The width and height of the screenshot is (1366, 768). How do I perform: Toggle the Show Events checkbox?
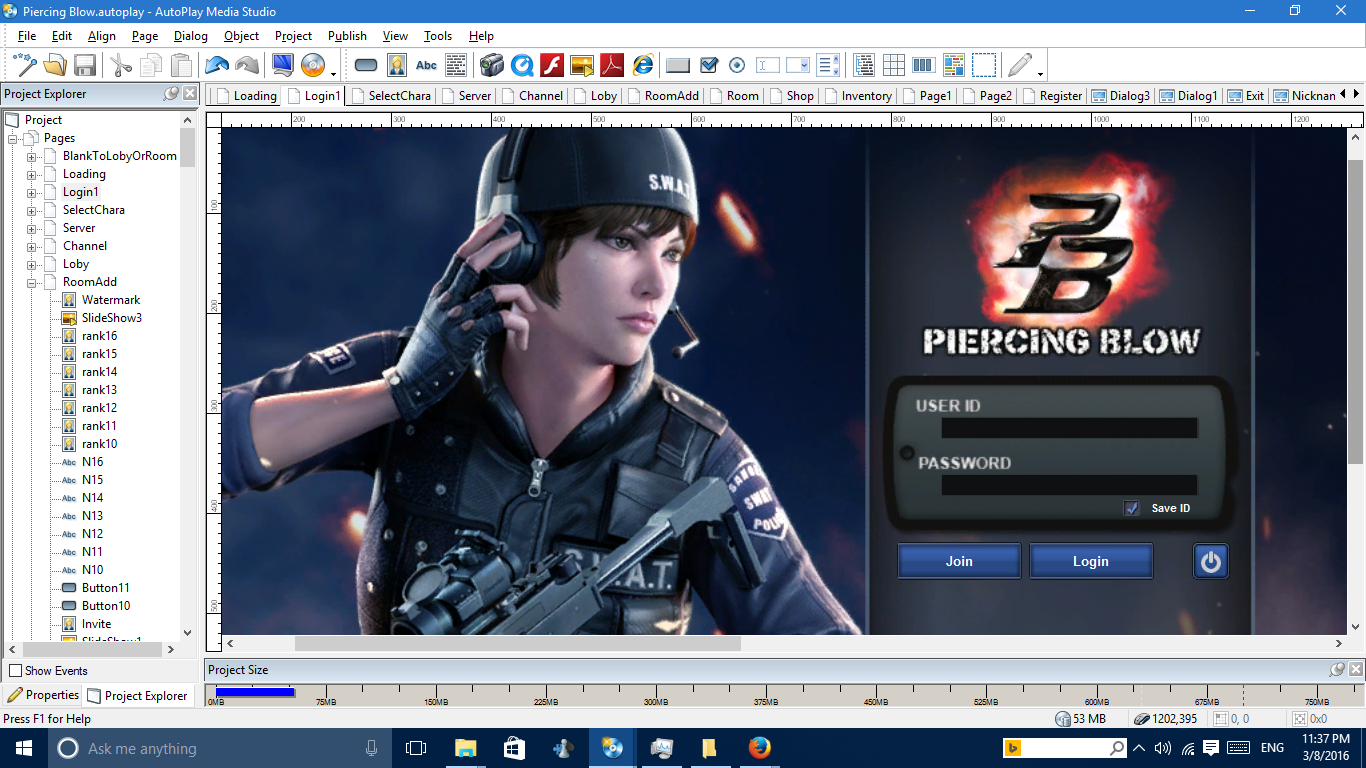click(x=15, y=671)
